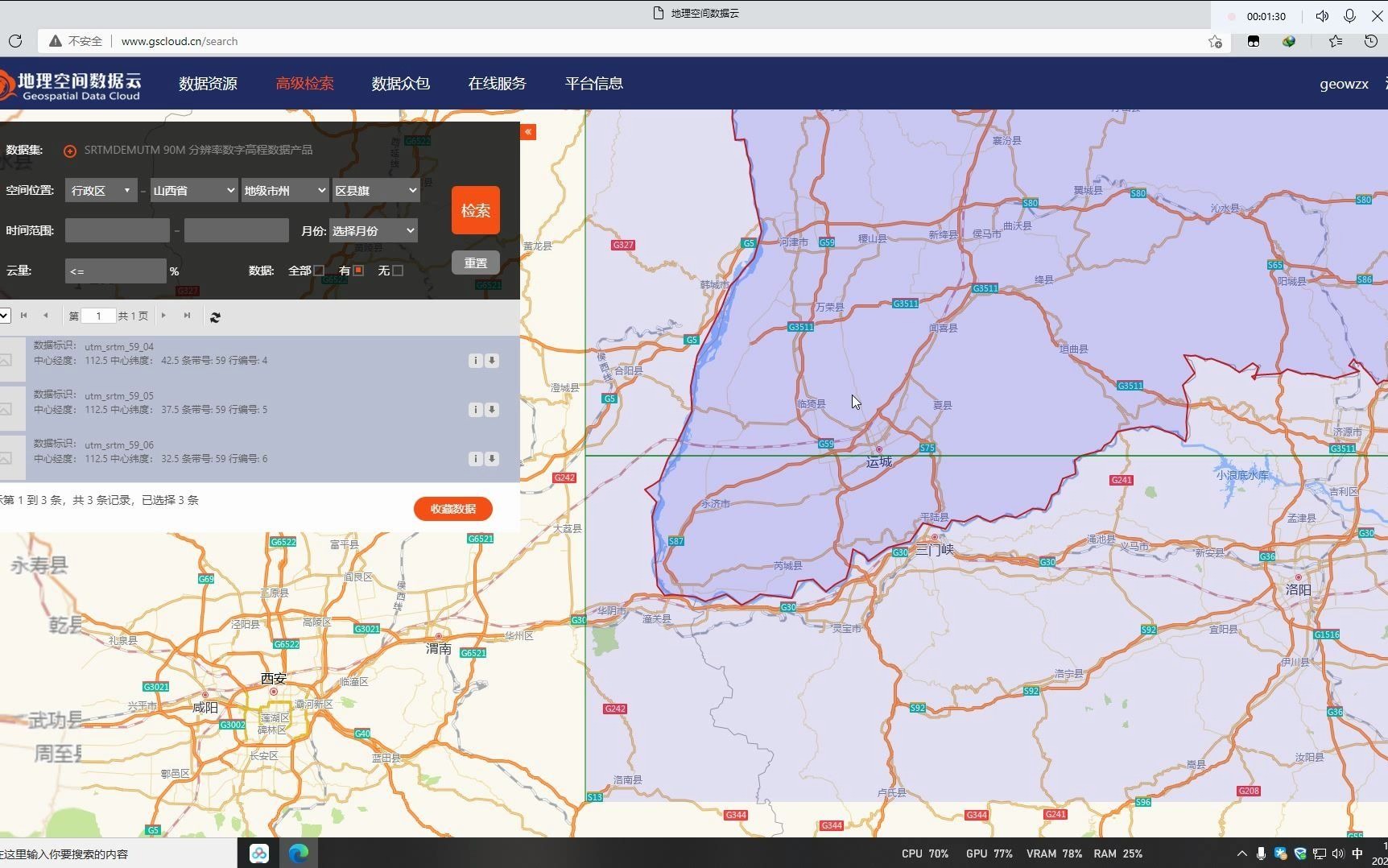Reload the page in the browser
Screen dimensions: 1388x868
(x=15, y=41)
